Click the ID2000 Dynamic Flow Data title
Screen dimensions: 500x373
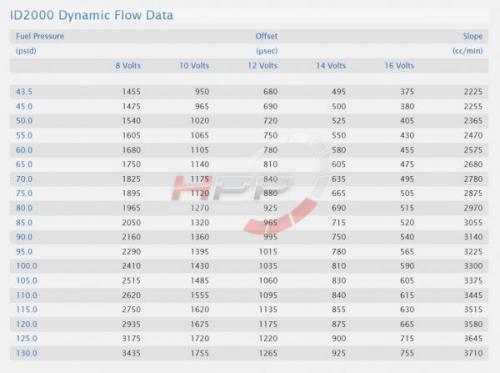pos(91,15)
